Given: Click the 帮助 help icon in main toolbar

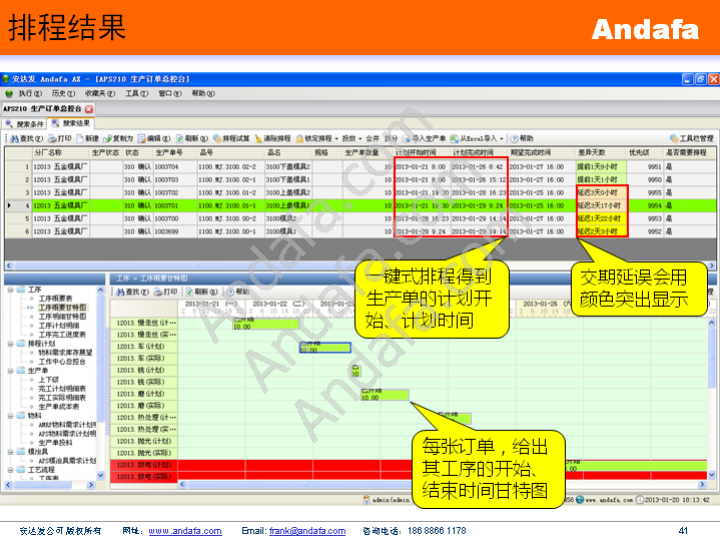Looking at the screenshot, I should (514, 139).
